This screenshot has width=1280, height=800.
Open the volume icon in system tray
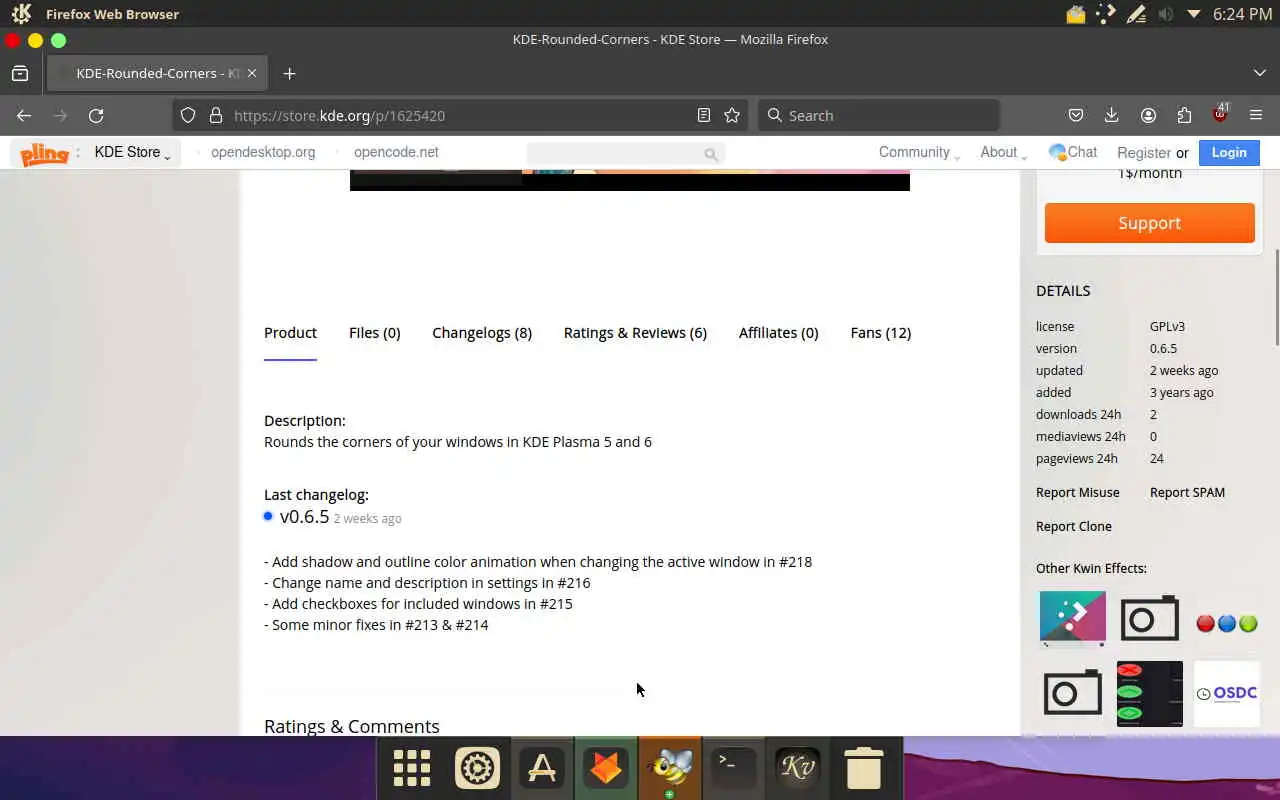[x=1165, y=14]
